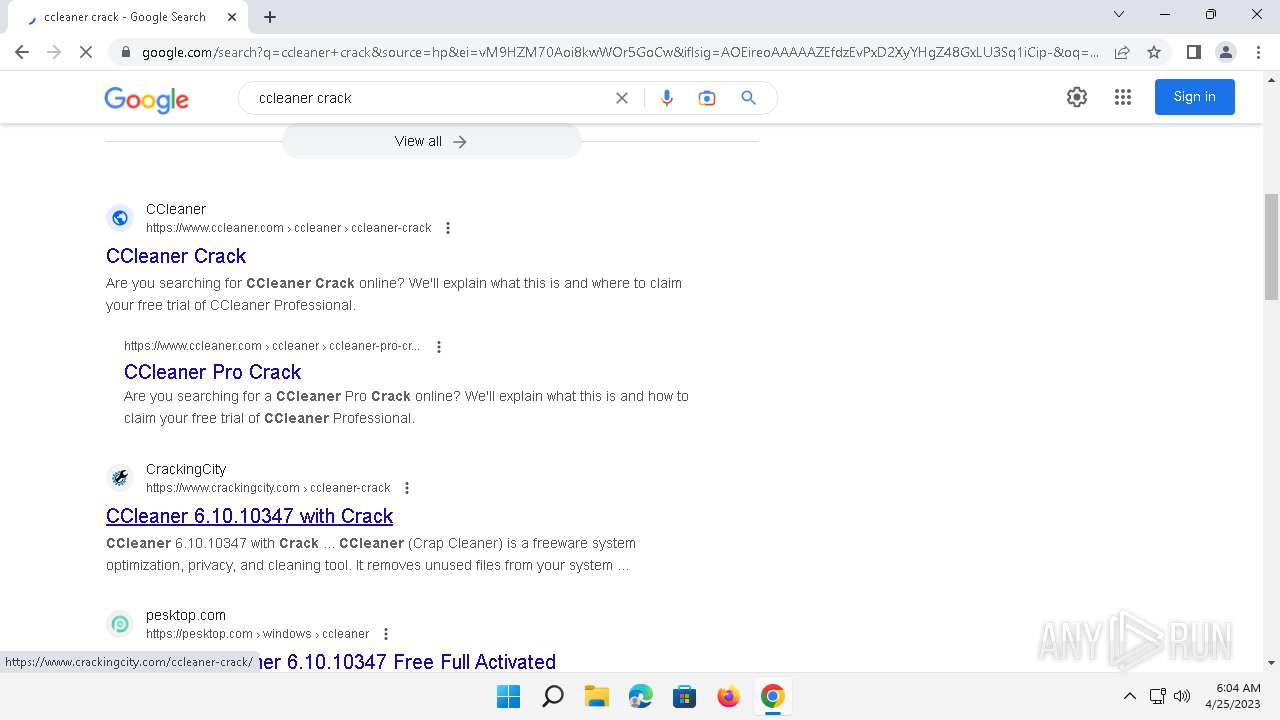1280x720 pixels.
Task: Search by image with camera icon
Action: 707,98
